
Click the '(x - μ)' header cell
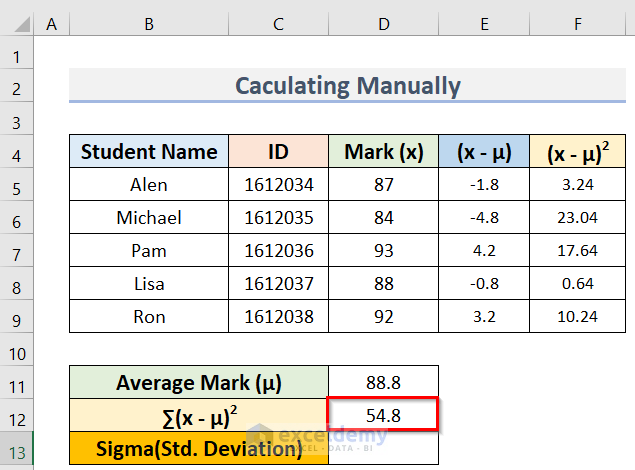(x=484, y=151)
